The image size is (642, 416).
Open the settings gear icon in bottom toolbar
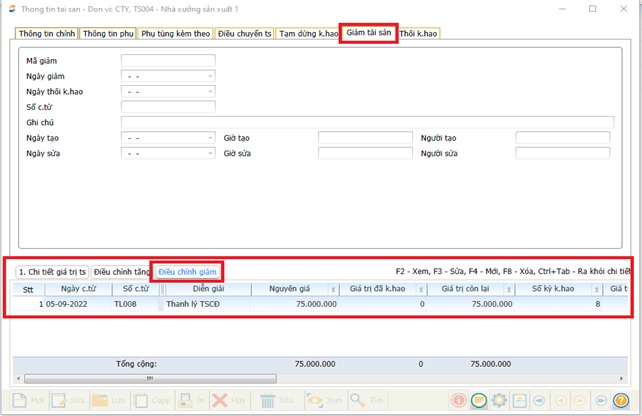(499, 400)
